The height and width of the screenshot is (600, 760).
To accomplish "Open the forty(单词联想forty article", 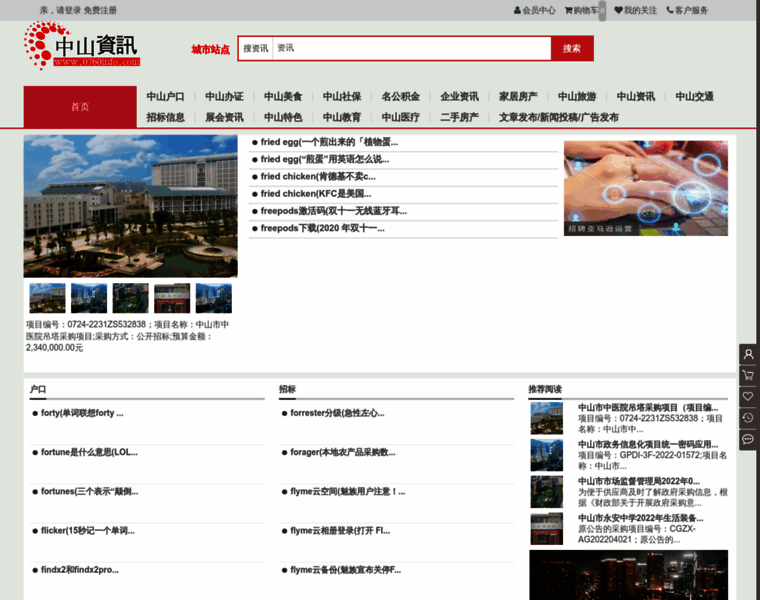I will coord(82,413).
